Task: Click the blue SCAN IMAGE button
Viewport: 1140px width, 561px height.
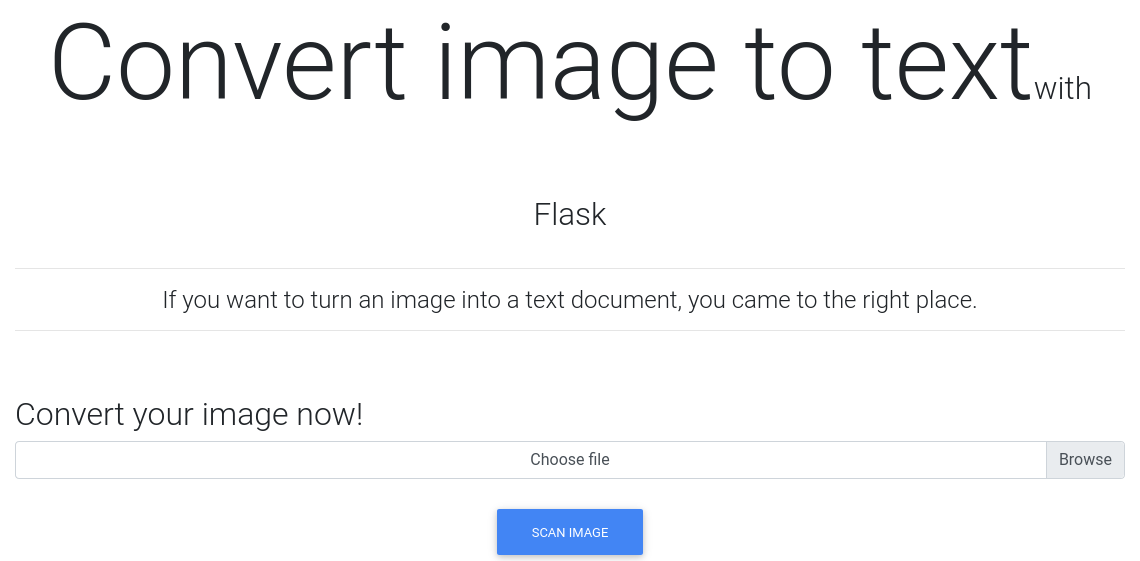Action: coord(569,532)
